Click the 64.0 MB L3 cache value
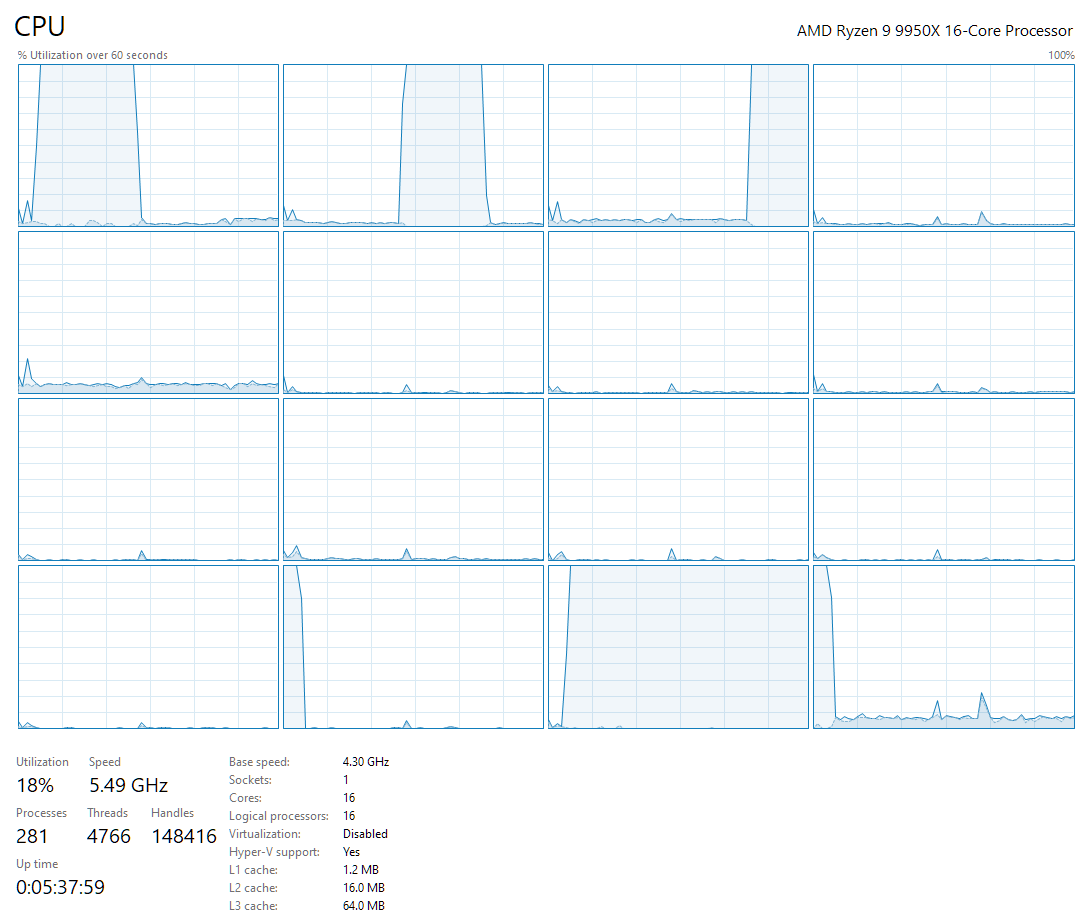 (x=363, y=906)
